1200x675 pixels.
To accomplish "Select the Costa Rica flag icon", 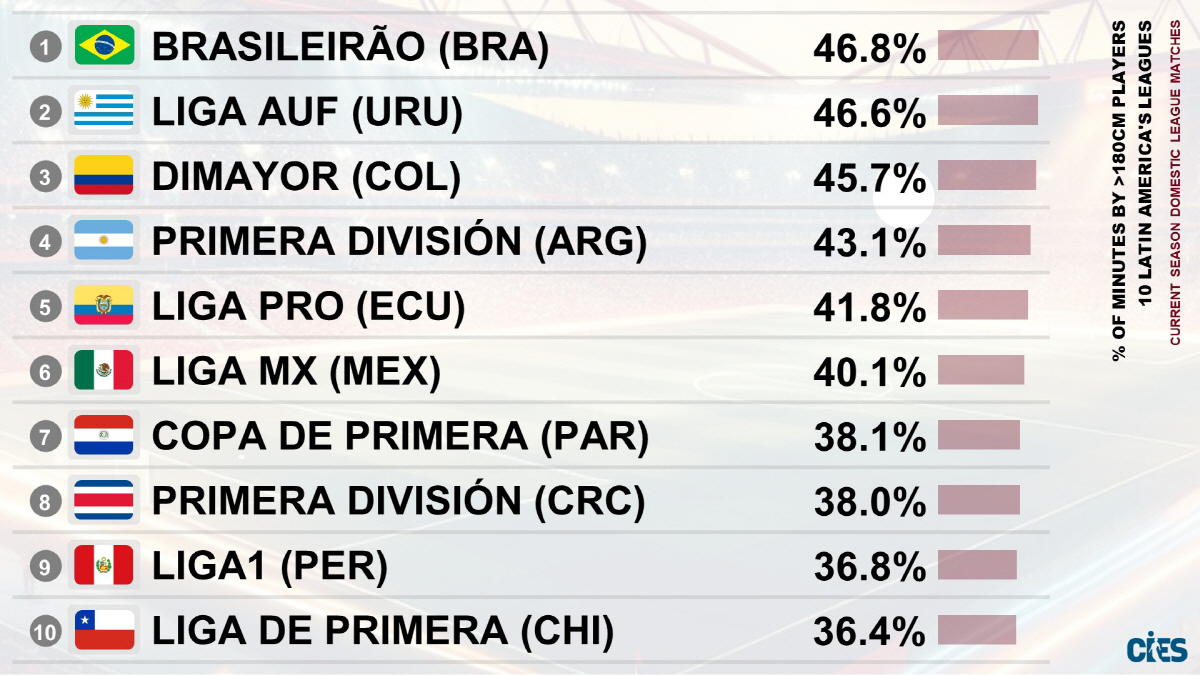I will 104,501.
